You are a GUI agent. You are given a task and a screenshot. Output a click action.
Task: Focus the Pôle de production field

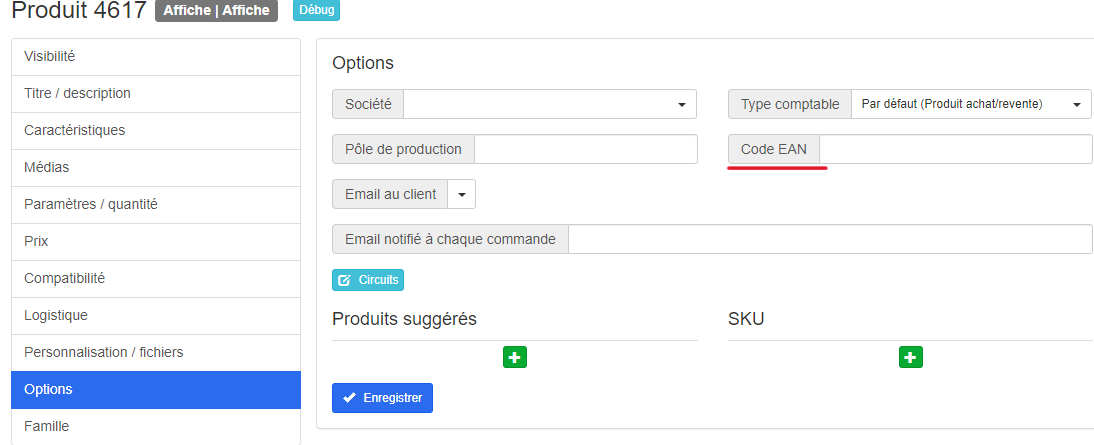[x=586, y=149]
